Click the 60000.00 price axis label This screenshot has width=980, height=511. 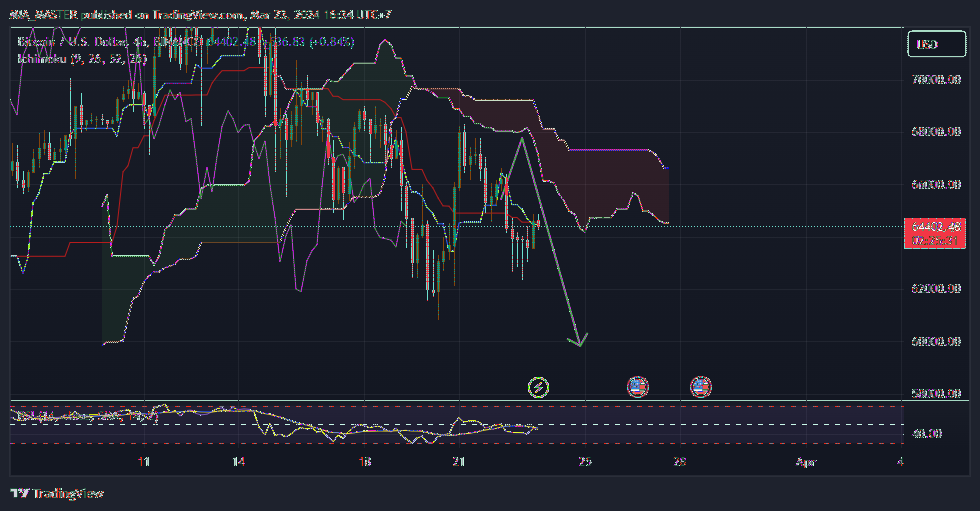[x=936, y=341]
